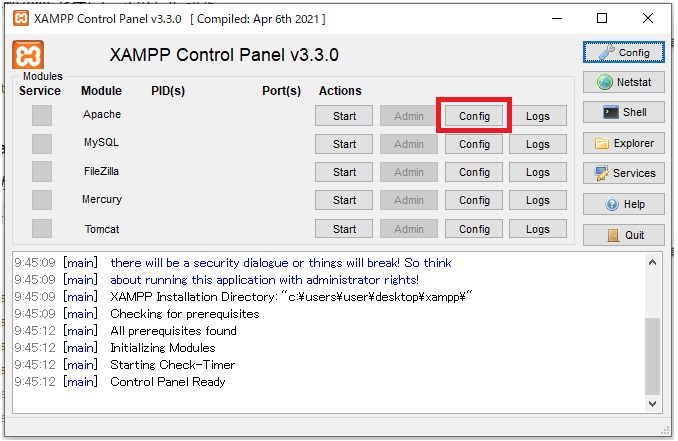Open the main Config button with wrench icon

coord(623,52)
